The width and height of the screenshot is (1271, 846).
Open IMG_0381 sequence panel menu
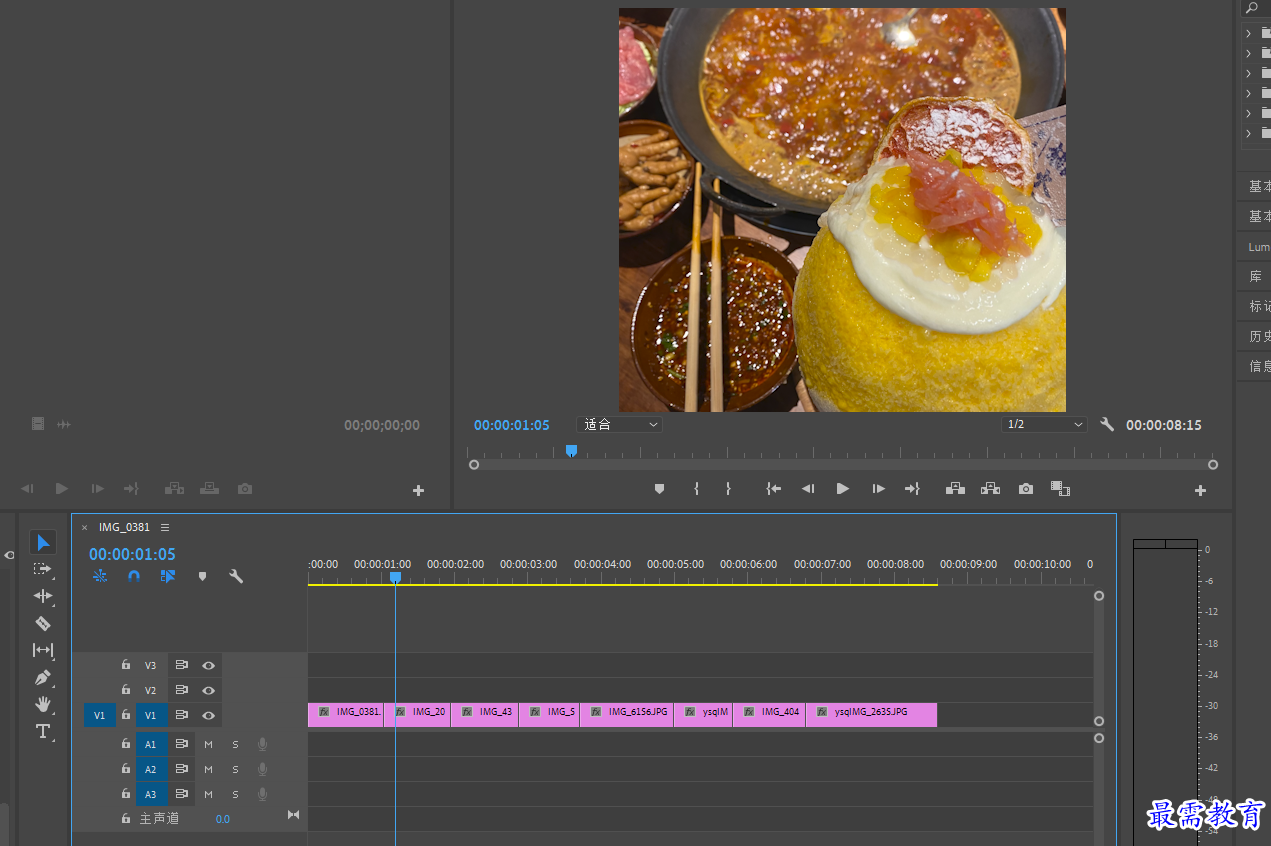165,527
